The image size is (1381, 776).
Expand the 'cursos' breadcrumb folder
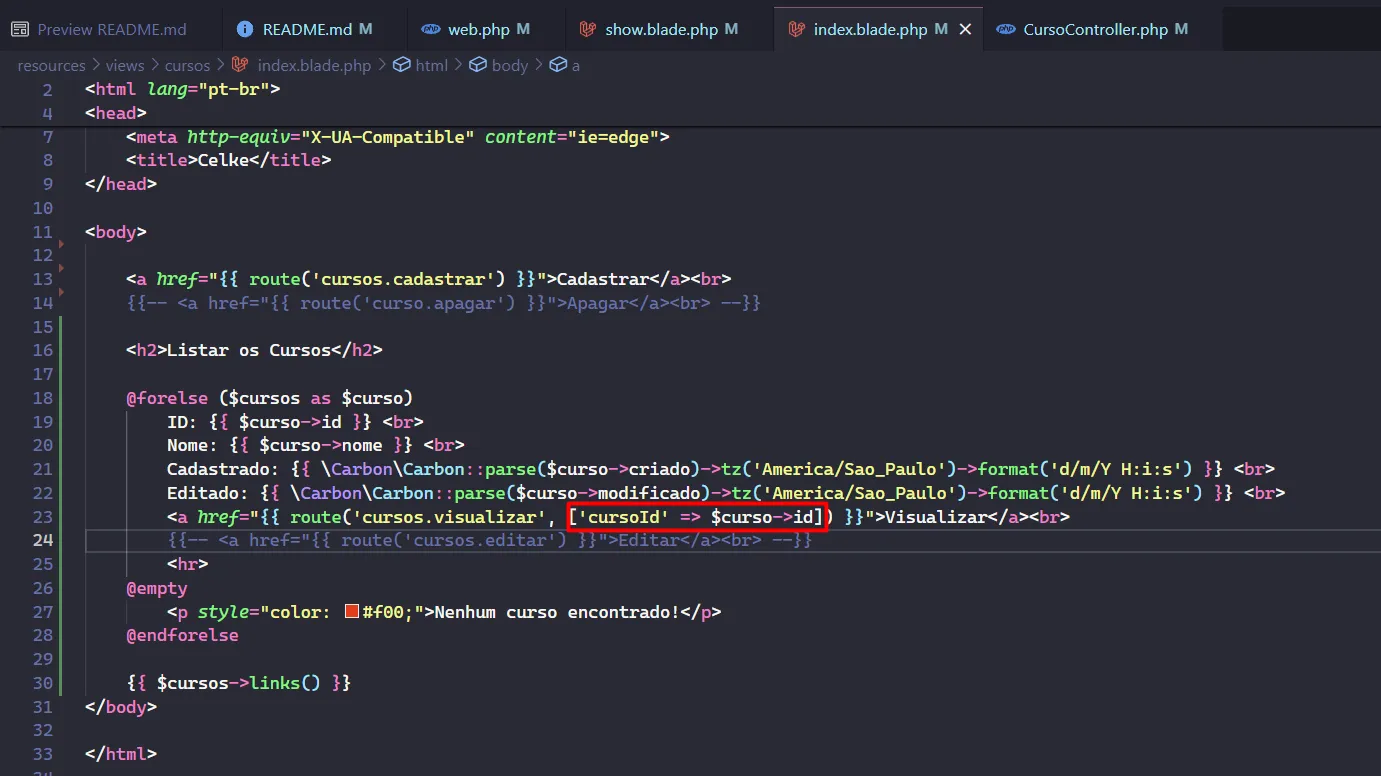click(x=187, y=65)
